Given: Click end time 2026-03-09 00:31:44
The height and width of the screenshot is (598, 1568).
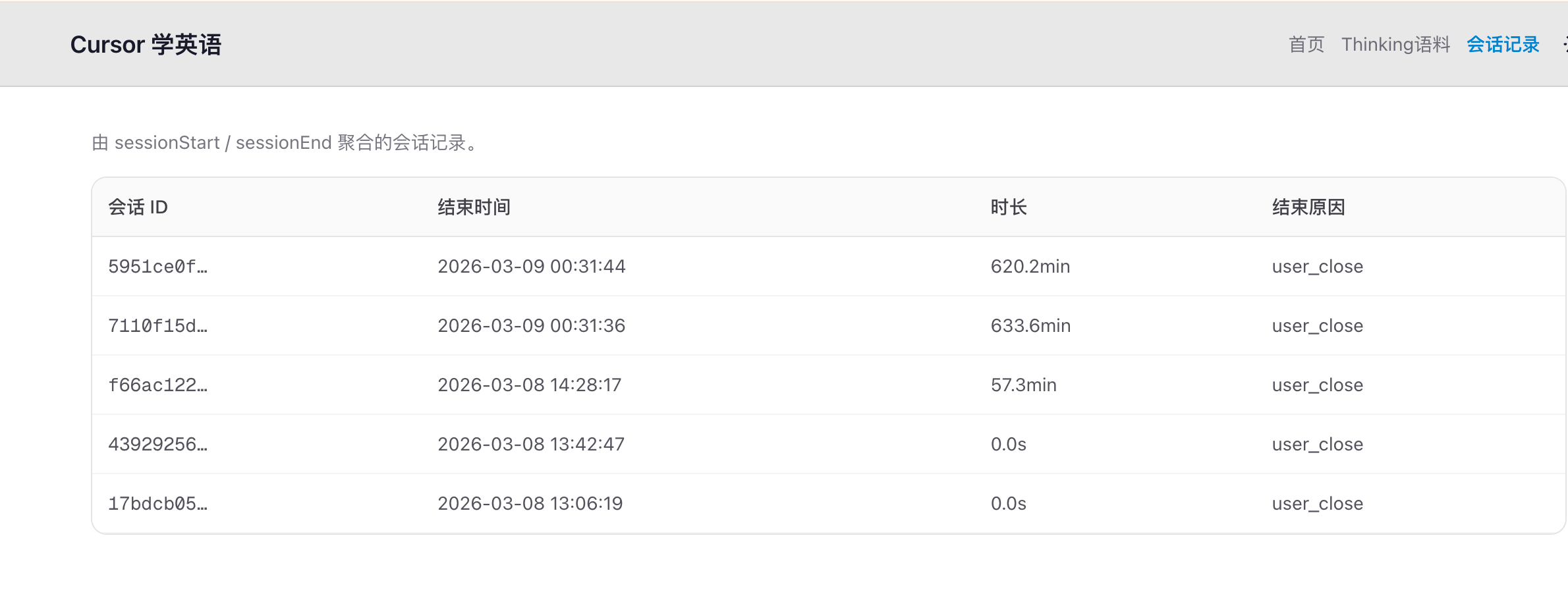Looking at the screenshot, I should [532, 267].
